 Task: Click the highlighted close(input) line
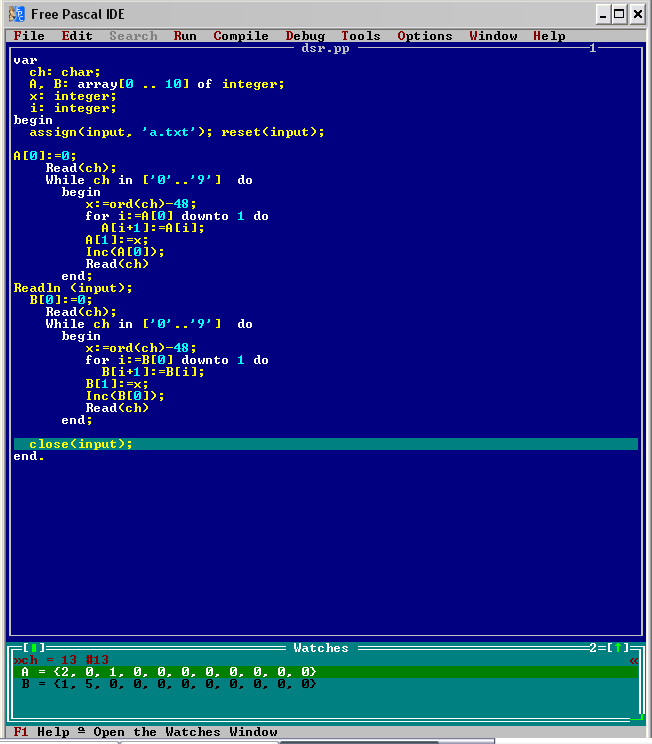pos(80,444)
